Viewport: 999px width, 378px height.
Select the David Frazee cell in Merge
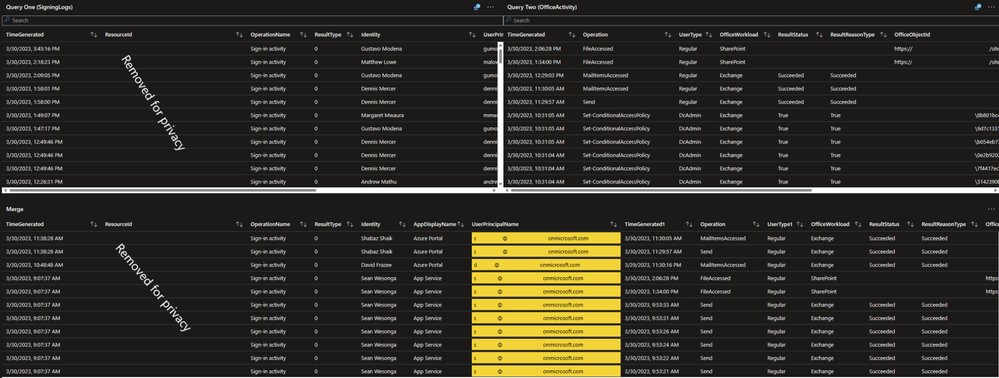click(x=378, y=265)
